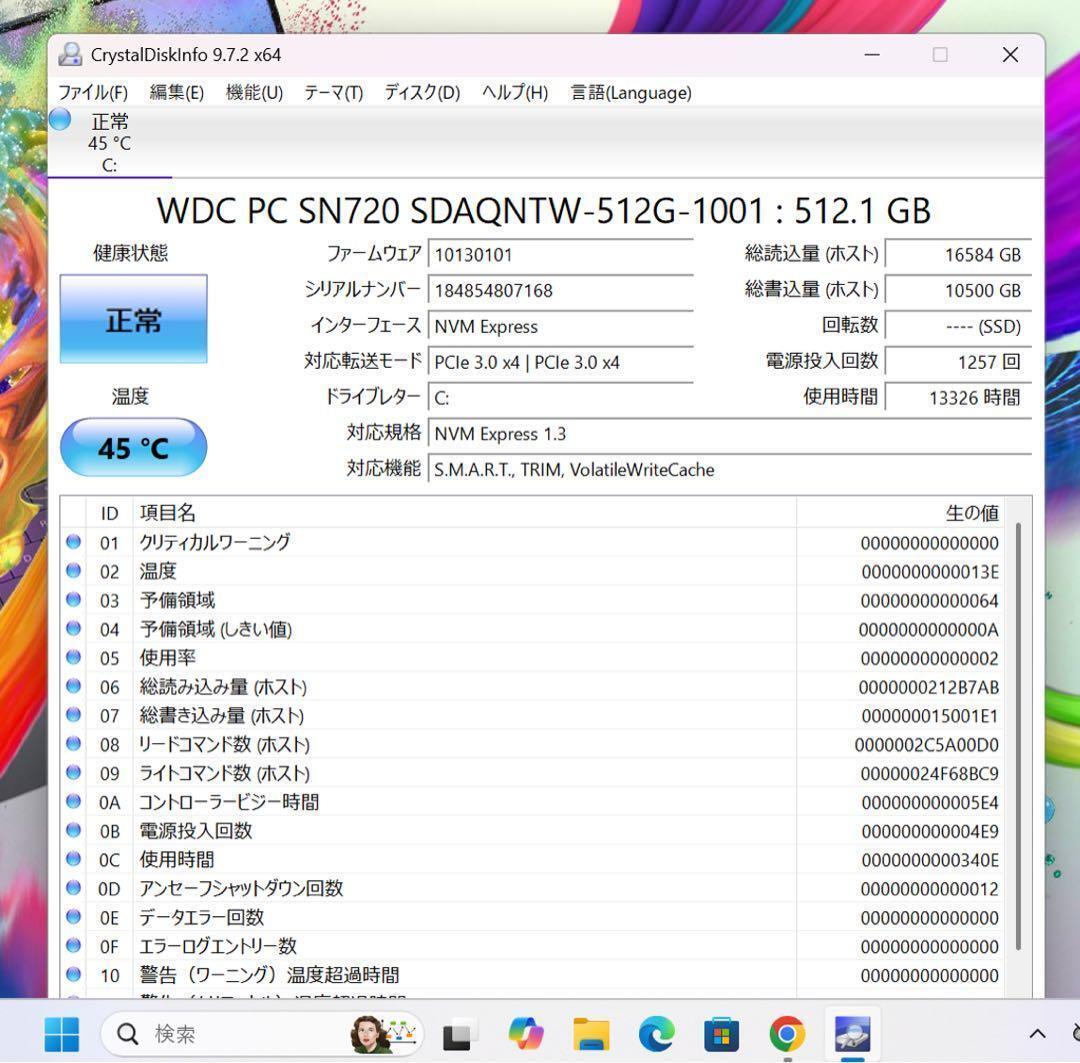Click the status dot beside 使用率 row
1080x1063 pixels.
[73, 657]
